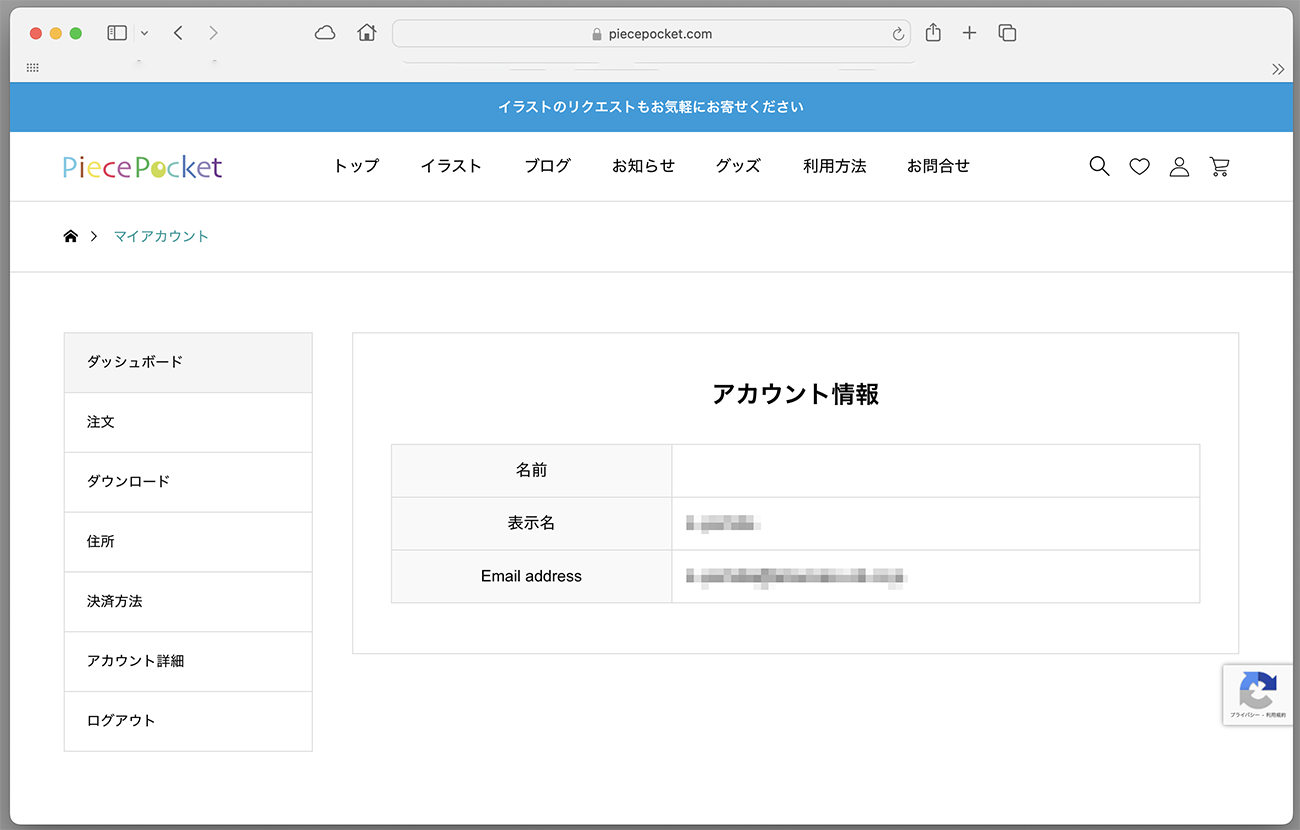This screenshot has width=1300, height=830.
Task: Expand the sidebar dropdown chevron
Action: pyautogui.click(x=144, y=33)
